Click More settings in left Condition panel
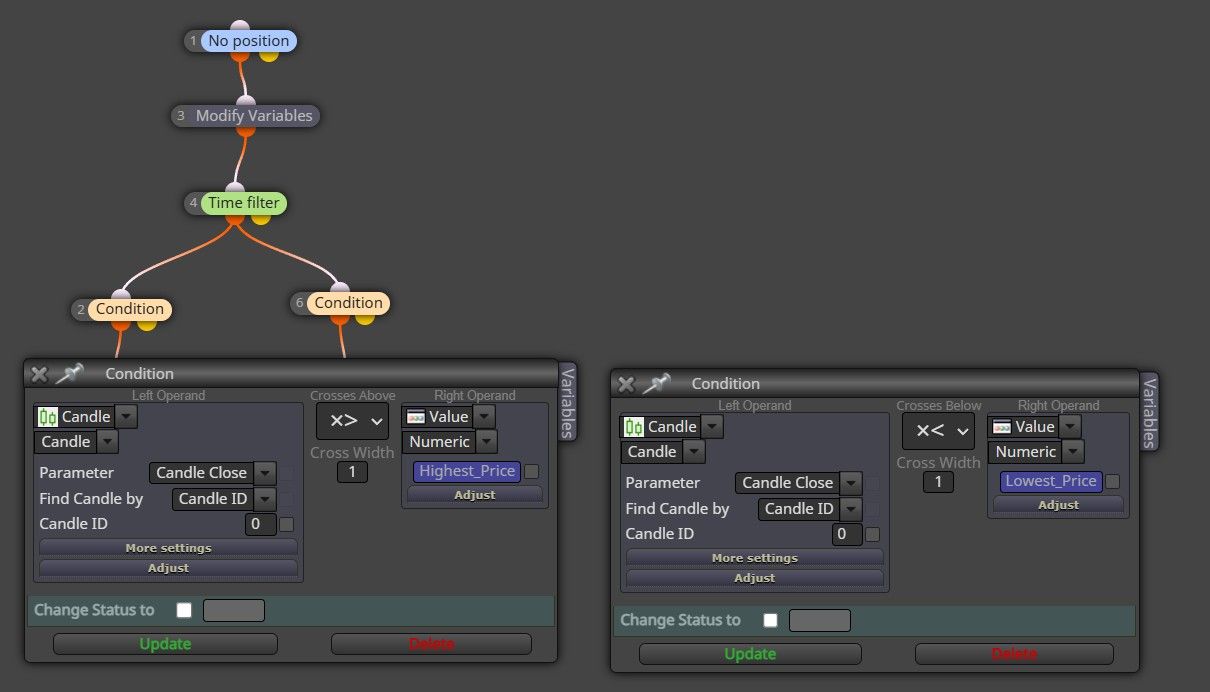Image resolution: width=1210 pixels, height=692 pixels. 168,548
